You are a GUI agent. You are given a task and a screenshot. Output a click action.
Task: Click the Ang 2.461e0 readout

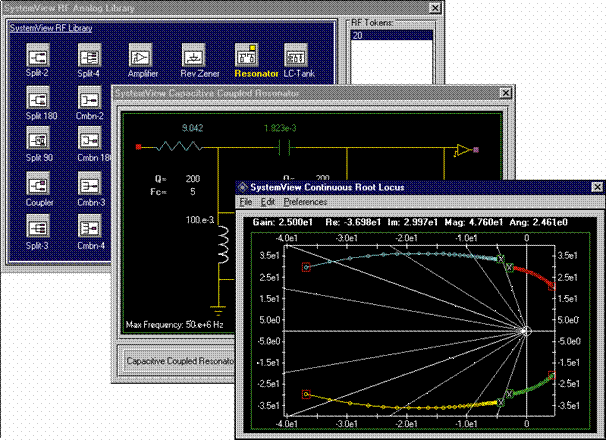[x=538, y=222]
